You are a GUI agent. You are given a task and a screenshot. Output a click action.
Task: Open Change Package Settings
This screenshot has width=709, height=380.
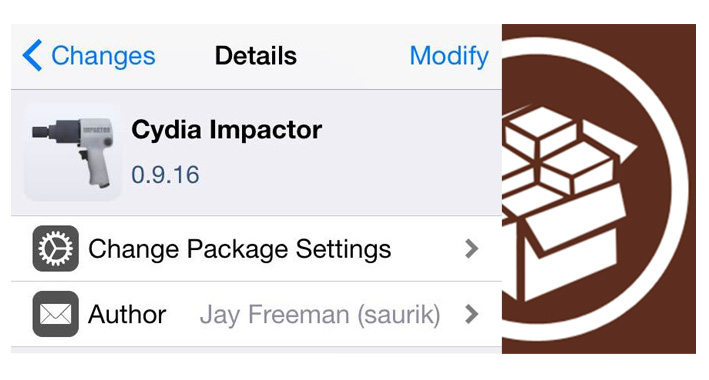[x=256, y=248]
